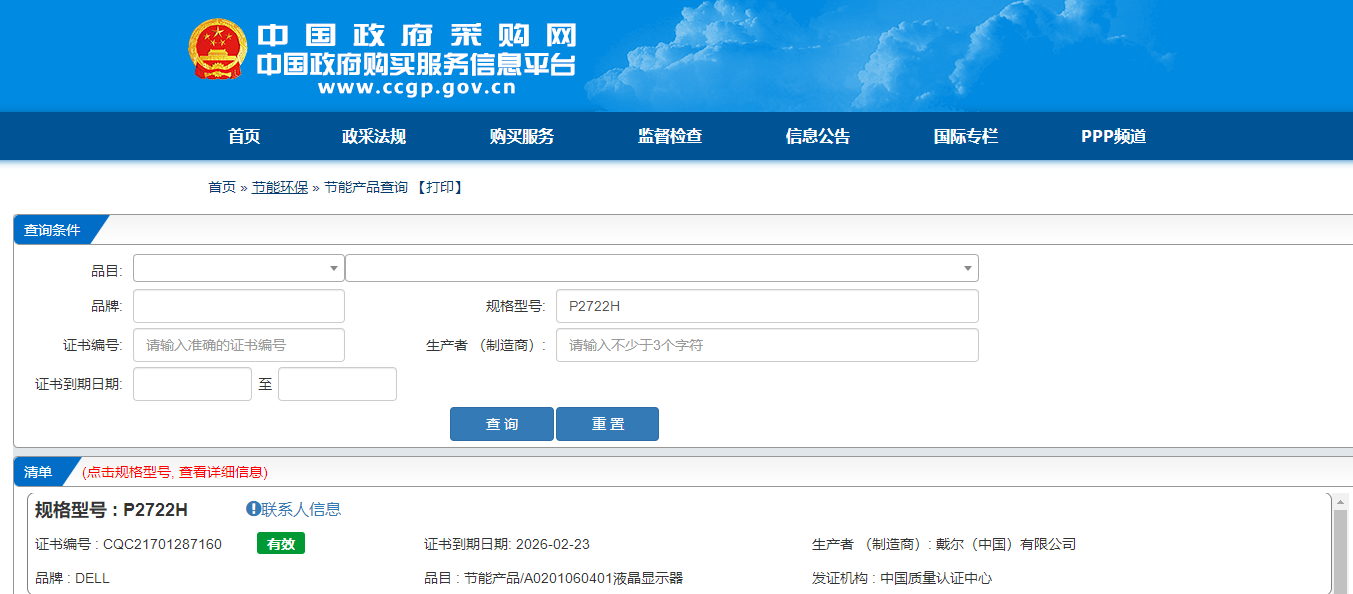Click the certificate expiry start date field
The width and height of the screenshot is (1353, 594).
coord(192,384)
